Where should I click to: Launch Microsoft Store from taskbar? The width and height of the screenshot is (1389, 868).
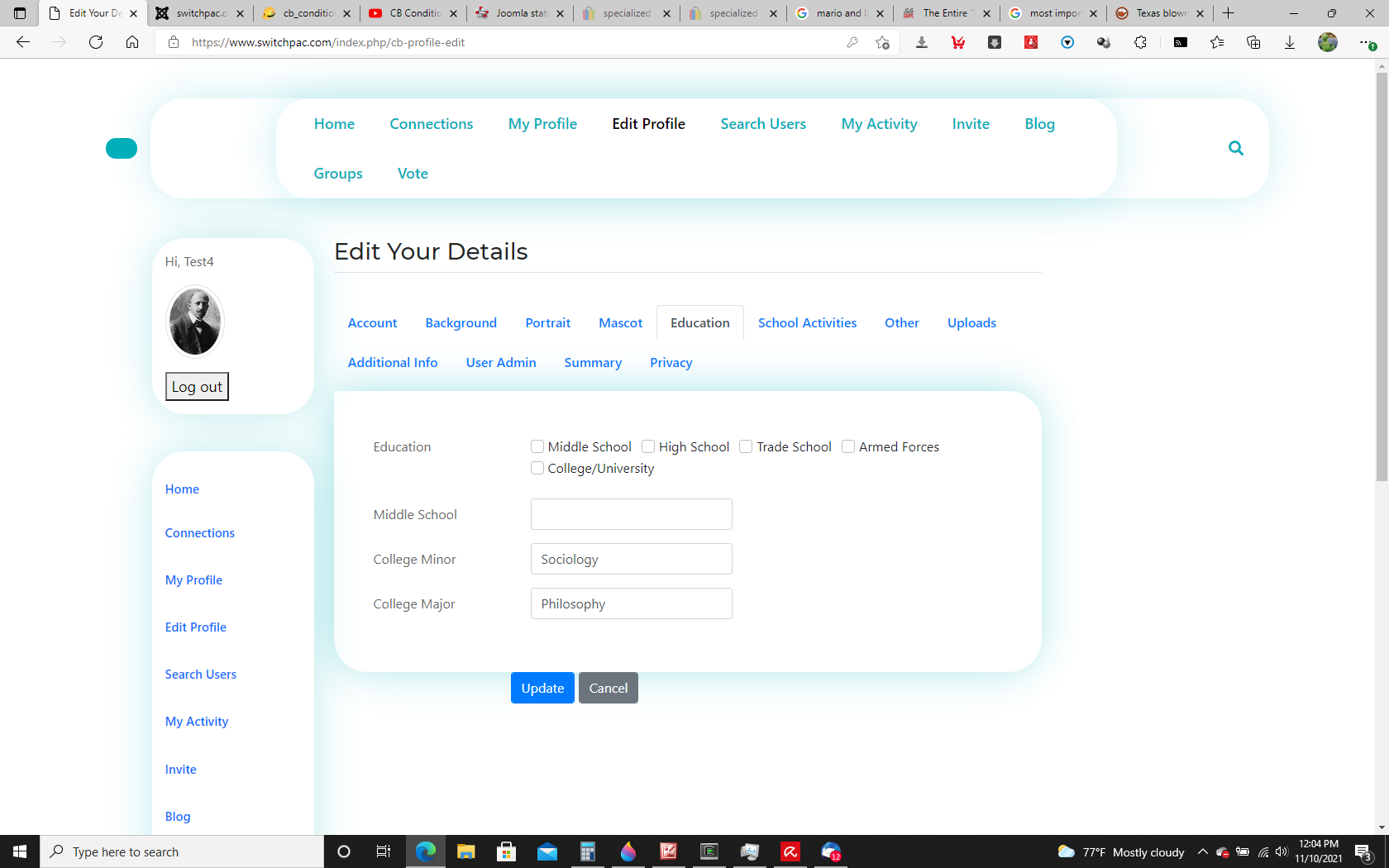(x=507, y=851)
